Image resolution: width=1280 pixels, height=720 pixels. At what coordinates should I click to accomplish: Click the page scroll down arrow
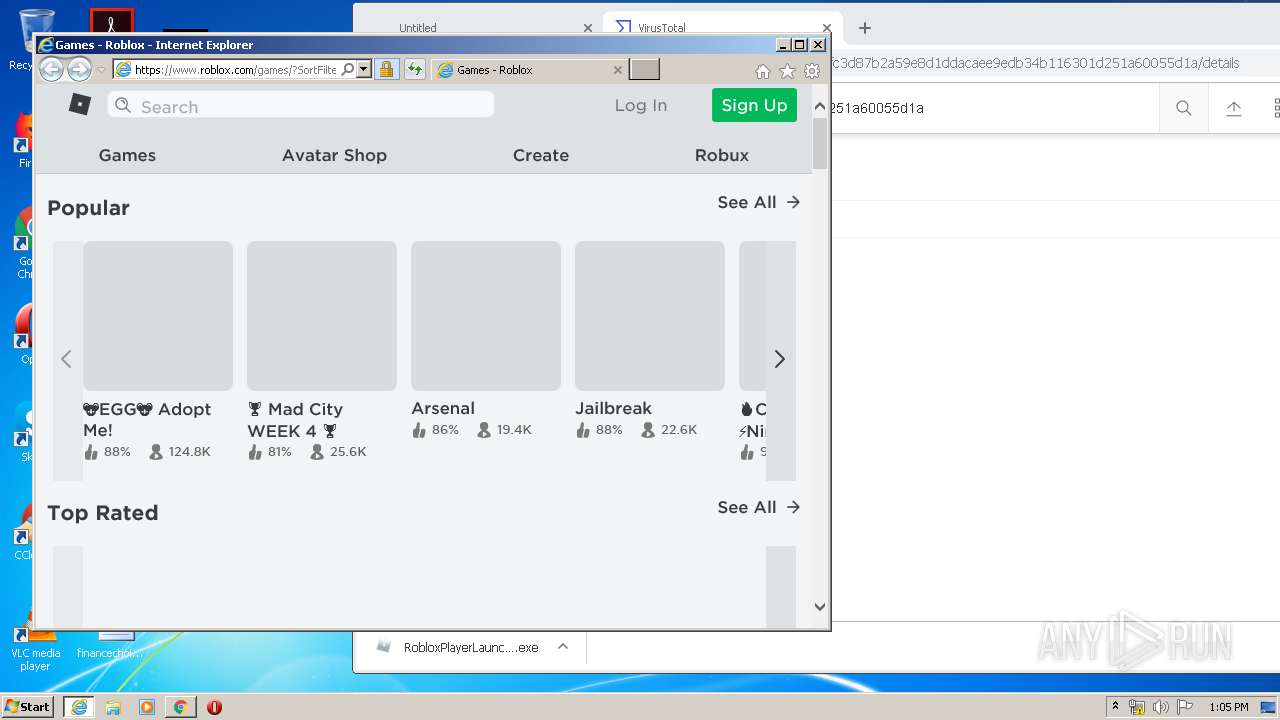tap(820, 606)
